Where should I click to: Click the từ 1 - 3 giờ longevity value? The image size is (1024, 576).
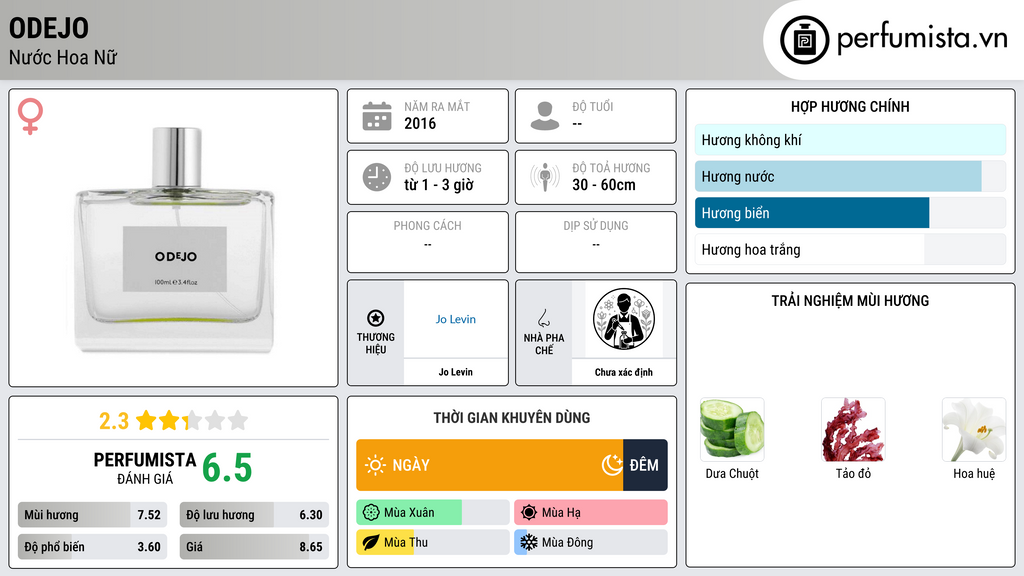pos(439,185)
